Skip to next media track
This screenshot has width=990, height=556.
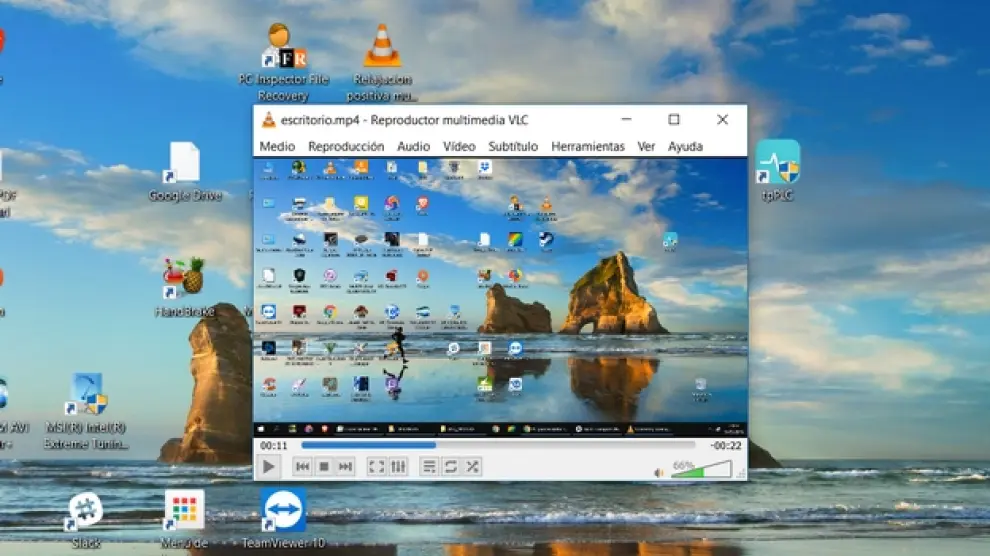345,467
